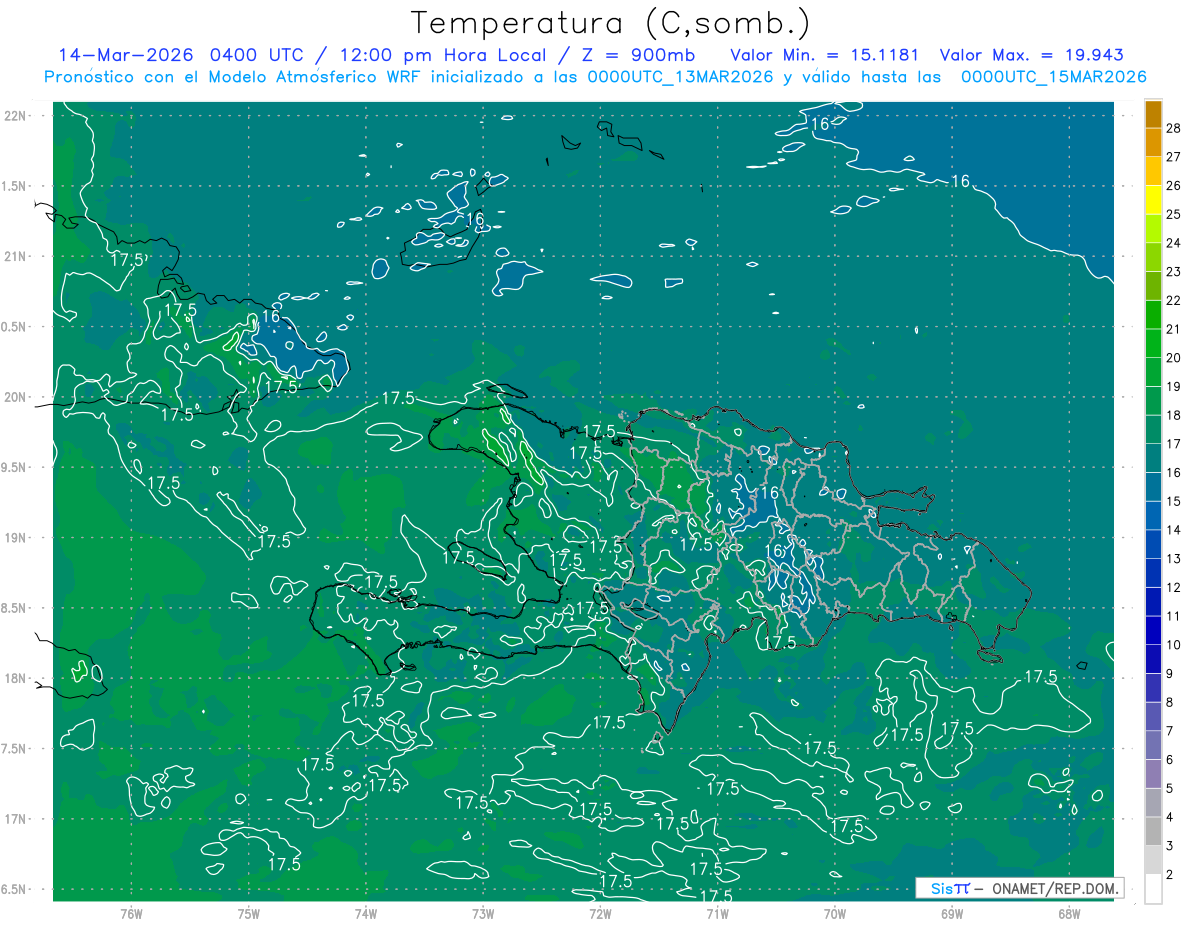Click the "76W" longitude axis label
1200x927 pixels.
(x=131, y=913)
